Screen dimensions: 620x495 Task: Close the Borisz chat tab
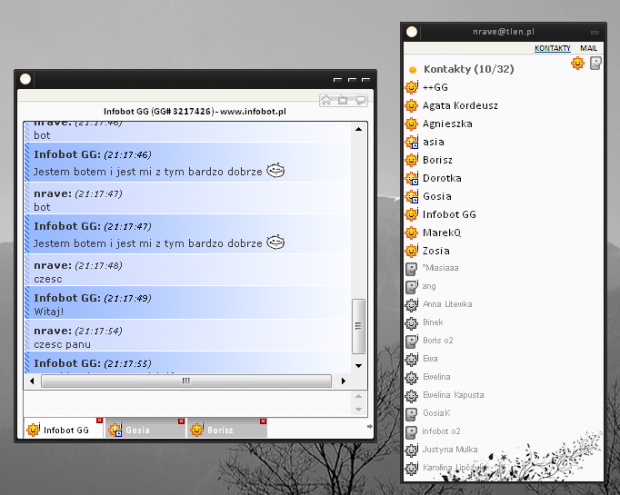pyautogui.click(x=263, y=421)
